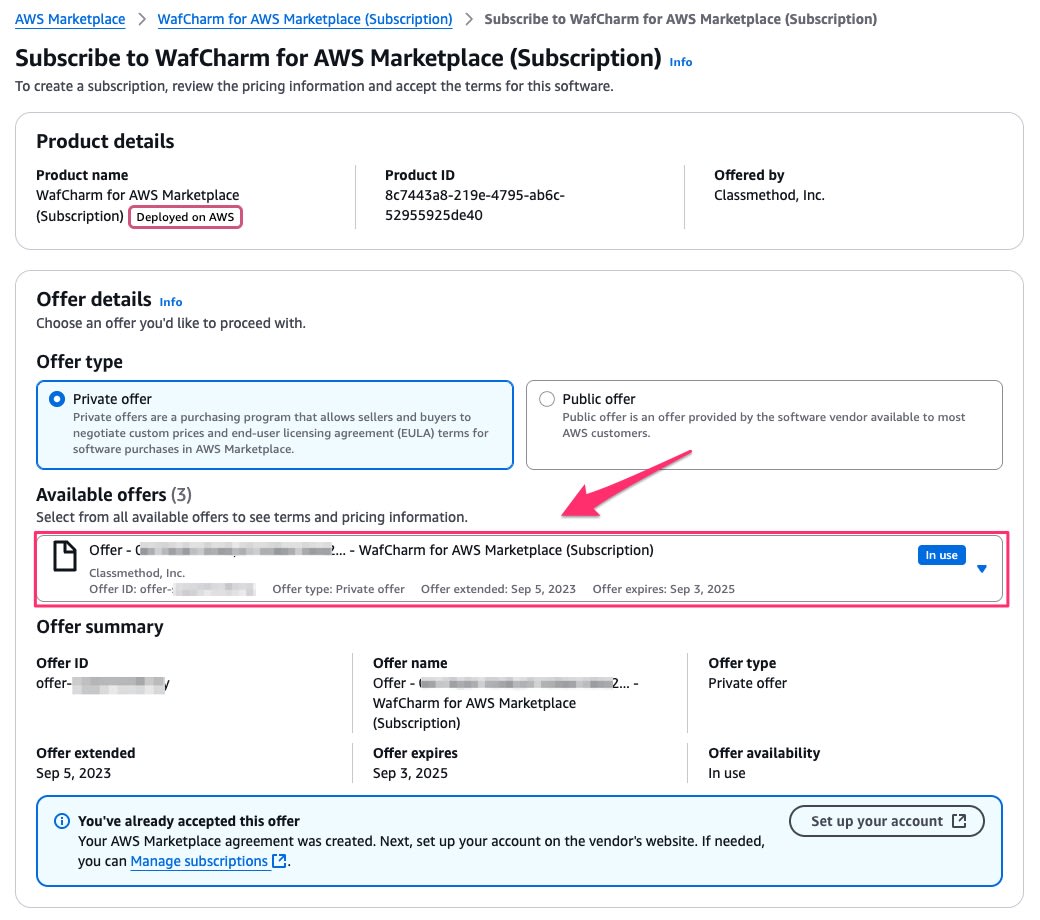Click the Private offer value under Offer type summary
This screenshot has height=920, width=1040.
[x=748, y=683]
